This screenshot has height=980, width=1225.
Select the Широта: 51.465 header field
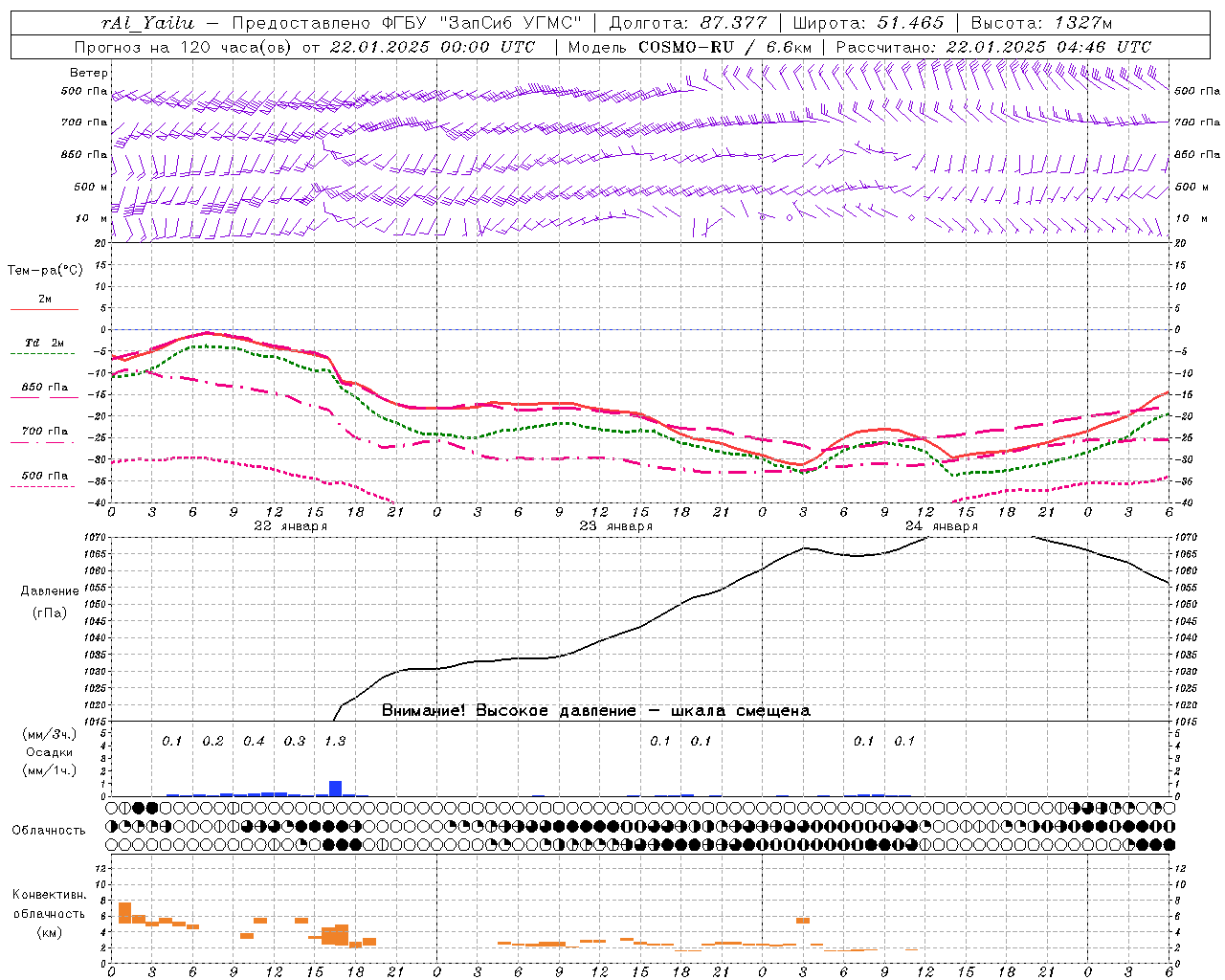(868, 23)
